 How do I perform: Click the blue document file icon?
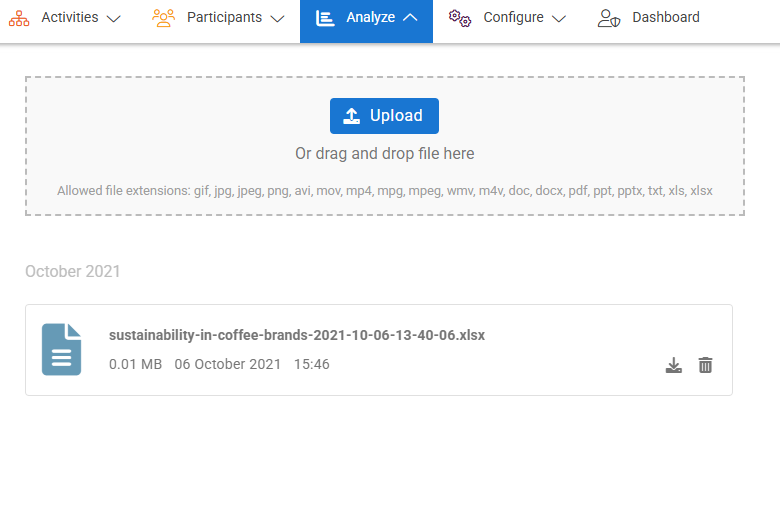pos(62,350)
